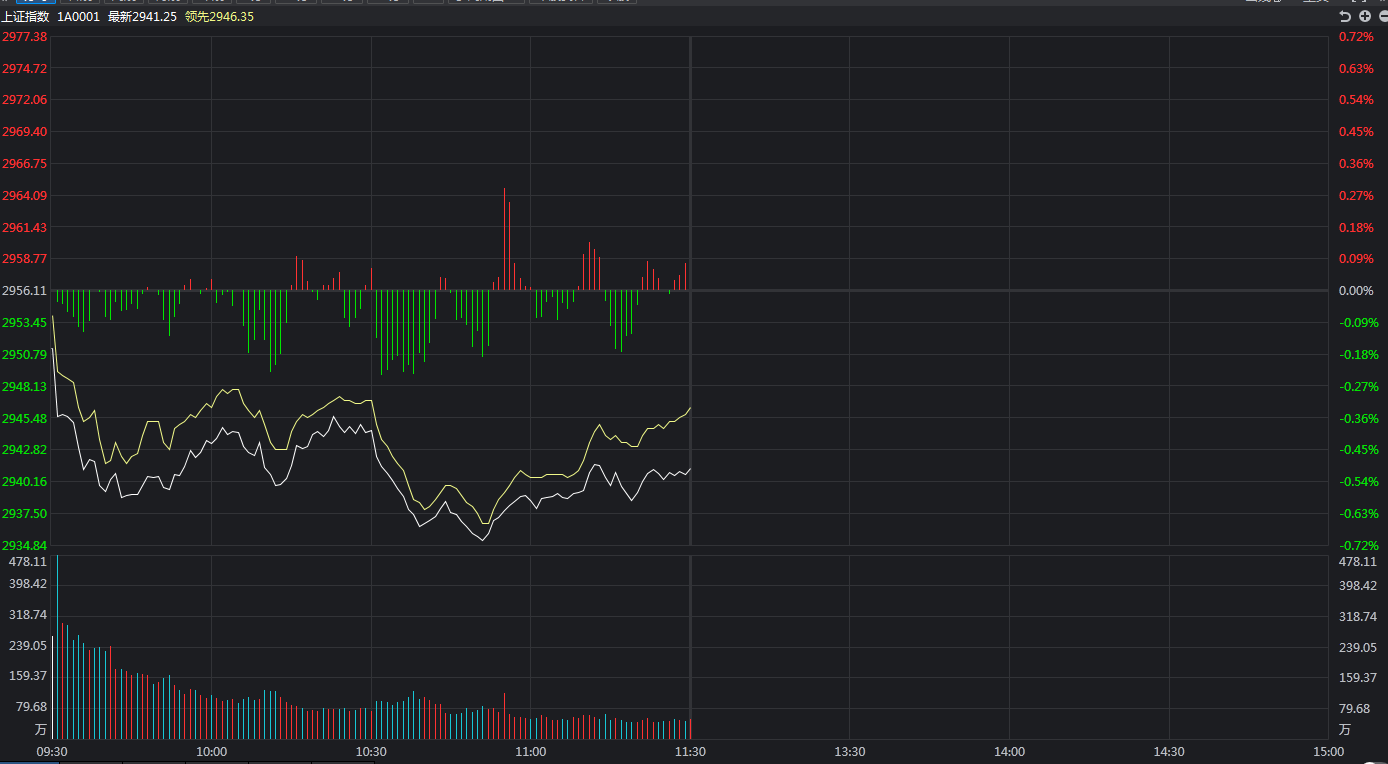Click the -0.72% lowest percent label
The height and width of the screenshot is (764, 1388).
[x=1358, y=546]
